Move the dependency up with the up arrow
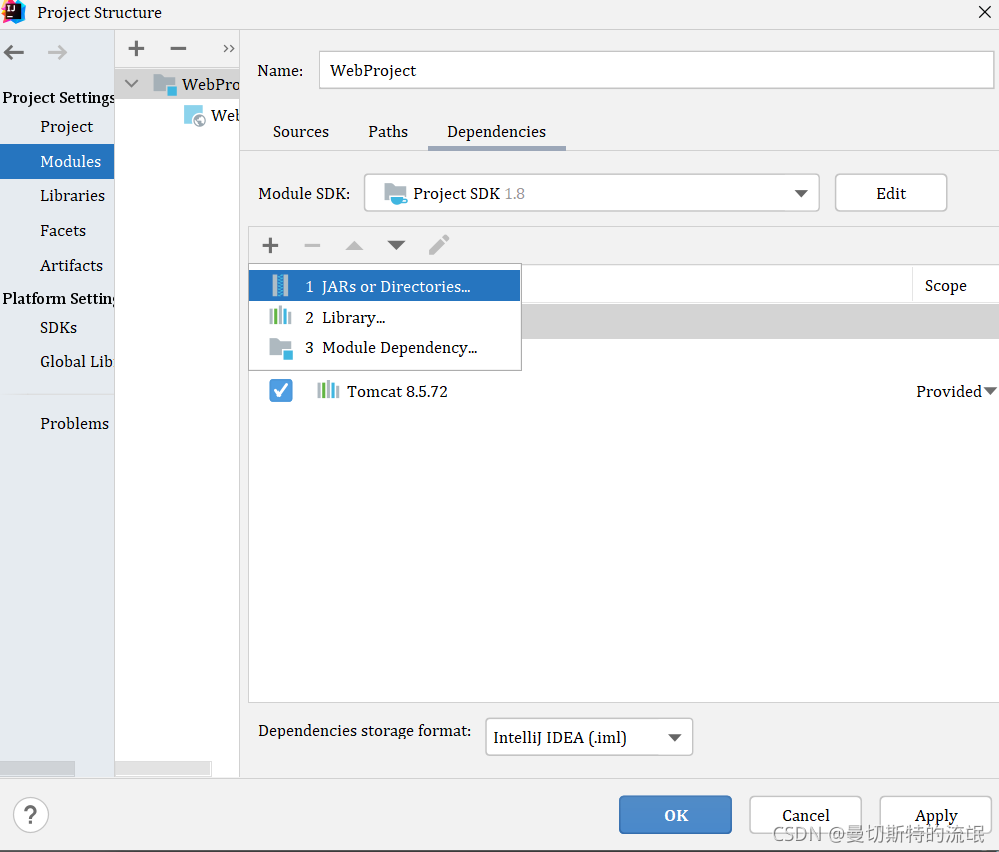Viewport: 999px width, 852px height. (x=354, y=245)
